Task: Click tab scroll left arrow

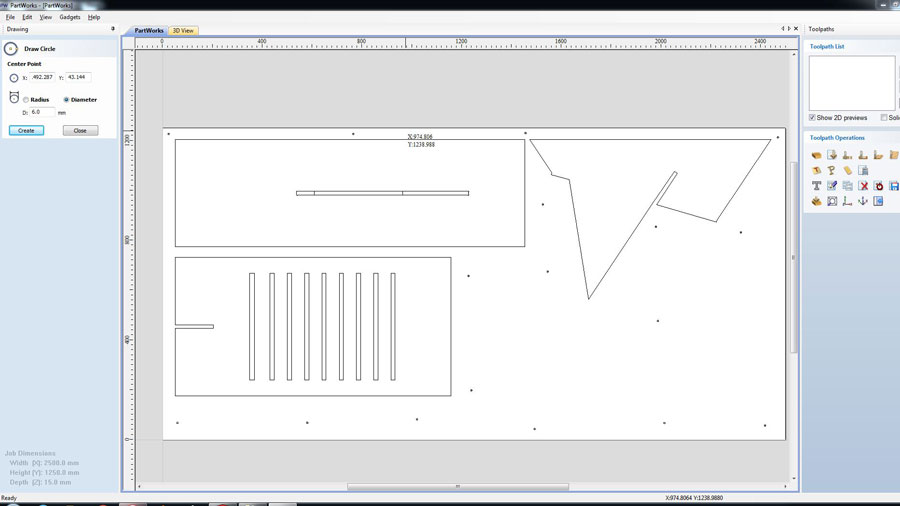Action: click(782, 29)
